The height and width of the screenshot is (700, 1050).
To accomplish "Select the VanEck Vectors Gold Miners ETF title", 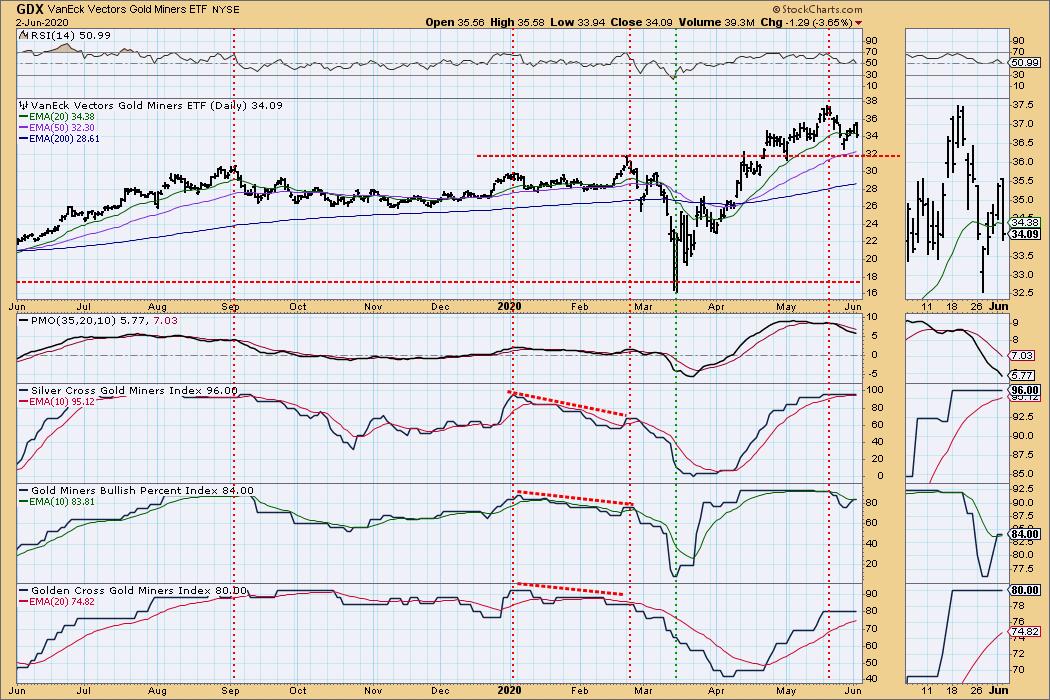I will [128, 10].
